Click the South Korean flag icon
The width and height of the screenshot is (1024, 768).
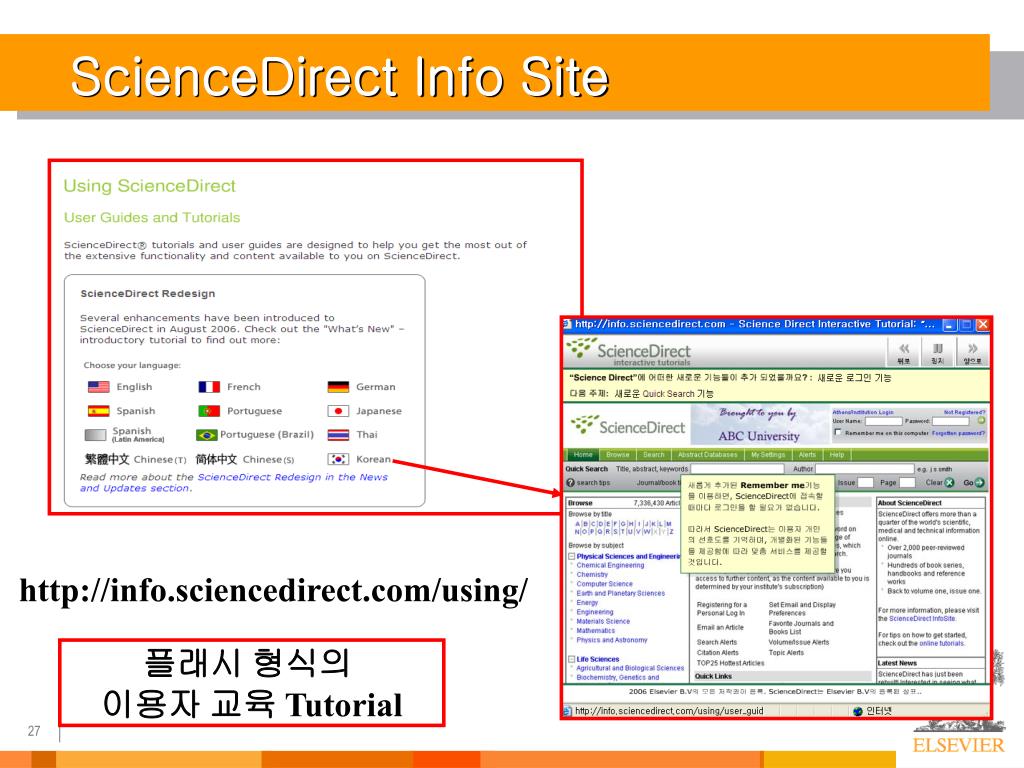click(338, 459)
